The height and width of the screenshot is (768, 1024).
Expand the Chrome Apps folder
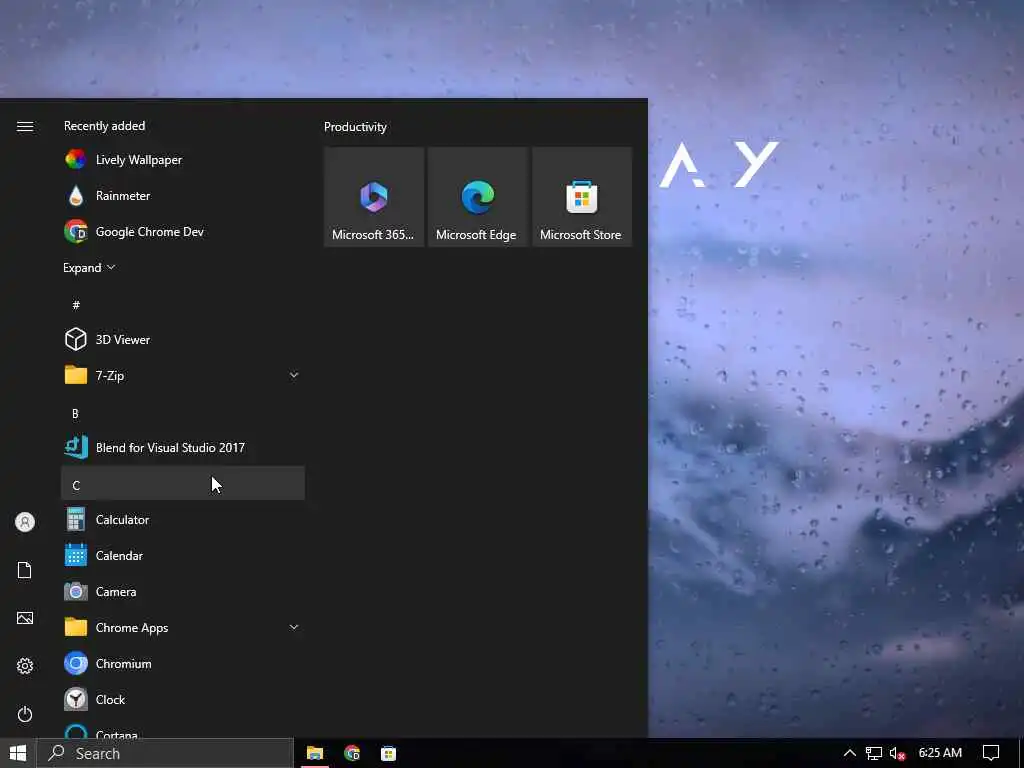[x=183, y=628]
